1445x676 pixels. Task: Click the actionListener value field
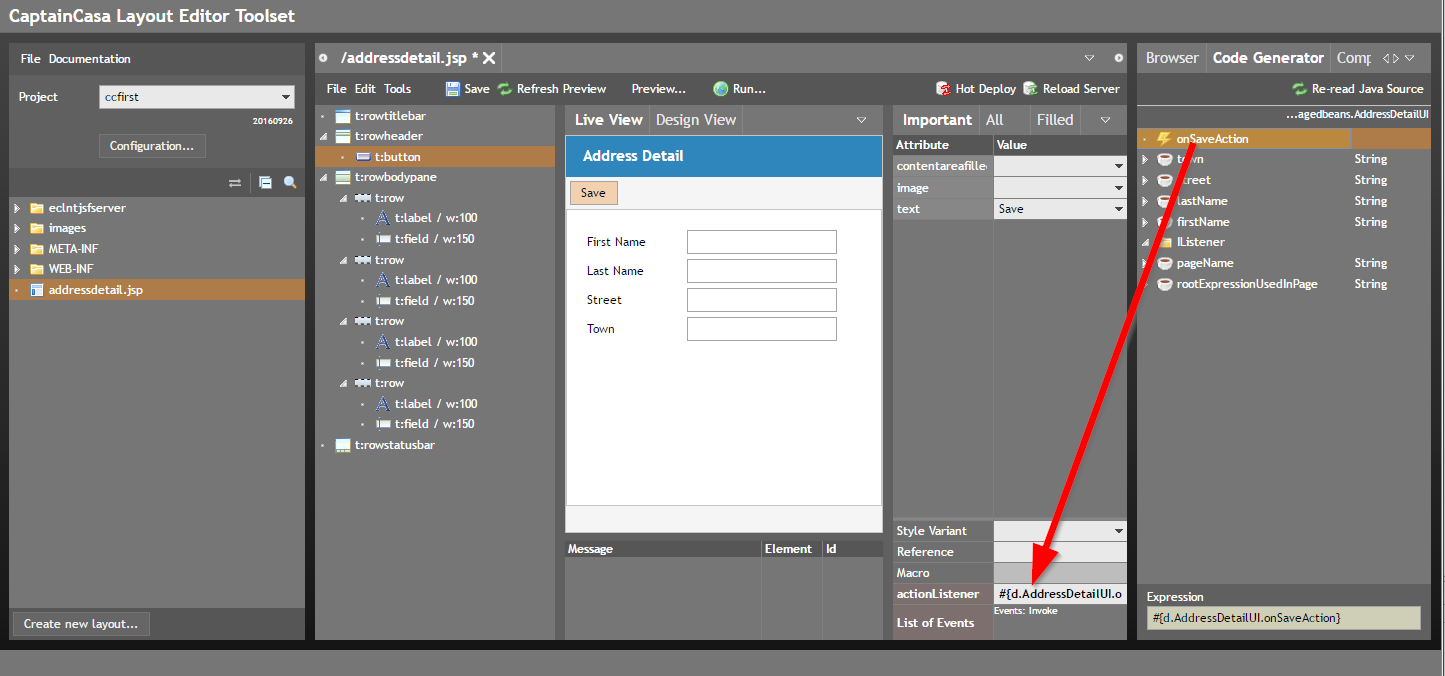[1060, 594]
